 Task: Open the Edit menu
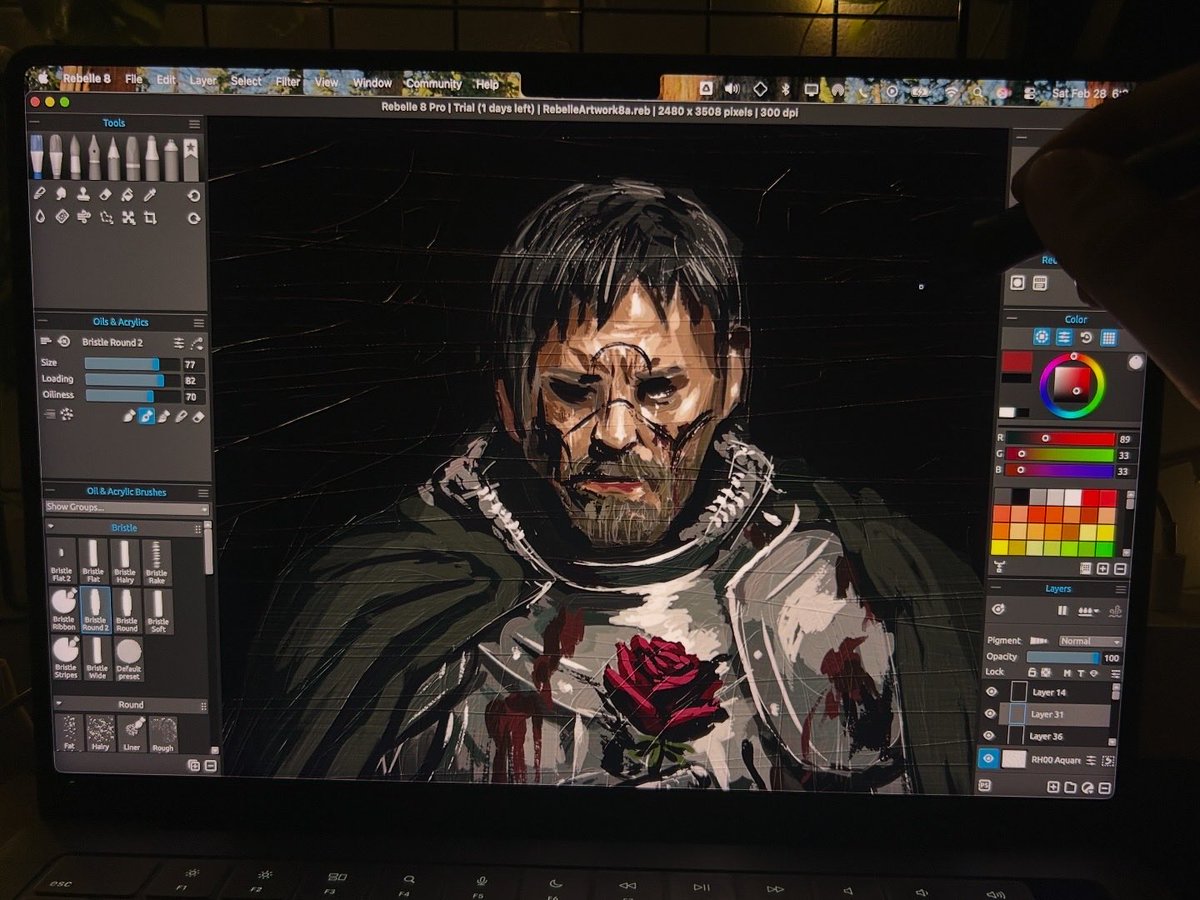click(165, 80)
